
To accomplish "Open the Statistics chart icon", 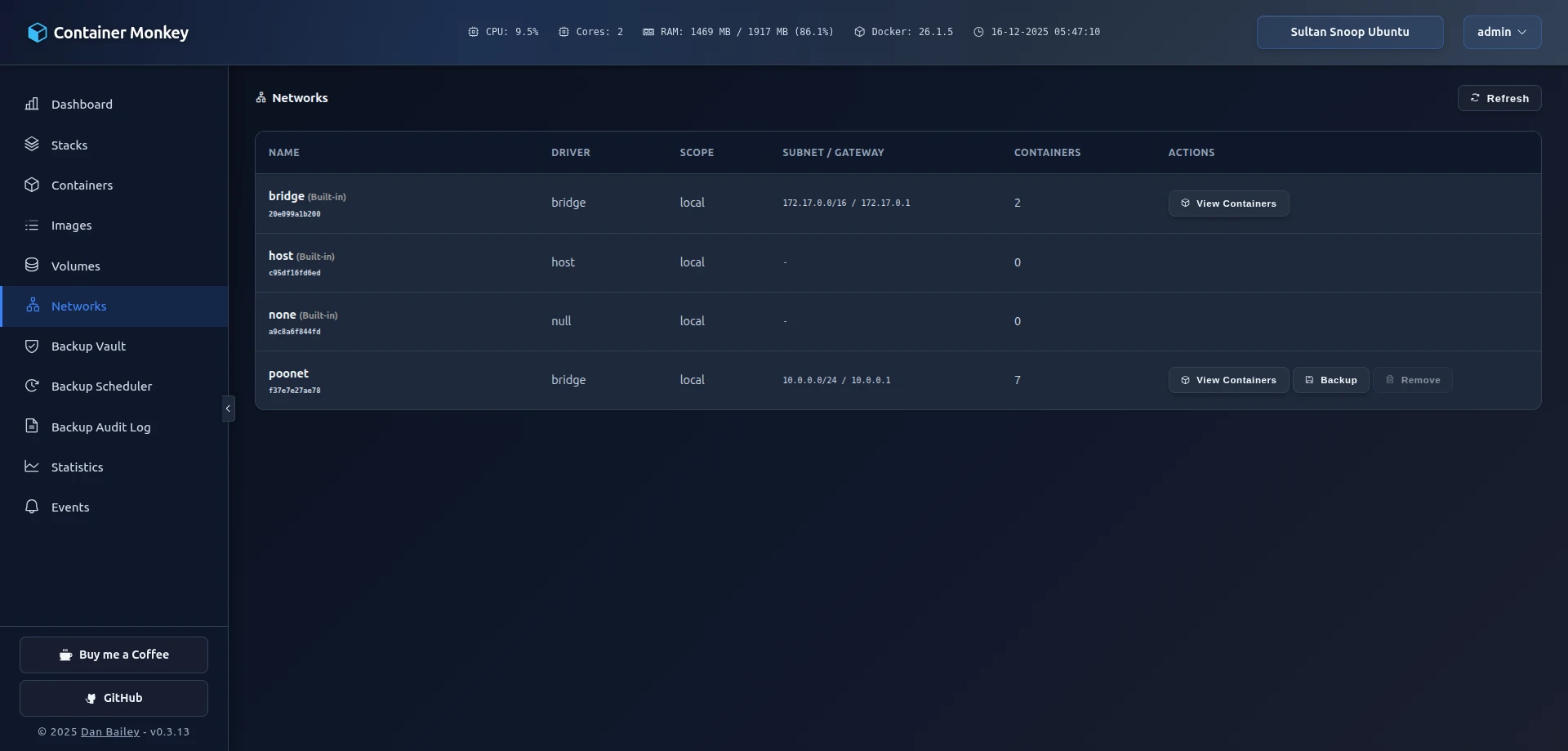I will (32, 467).
